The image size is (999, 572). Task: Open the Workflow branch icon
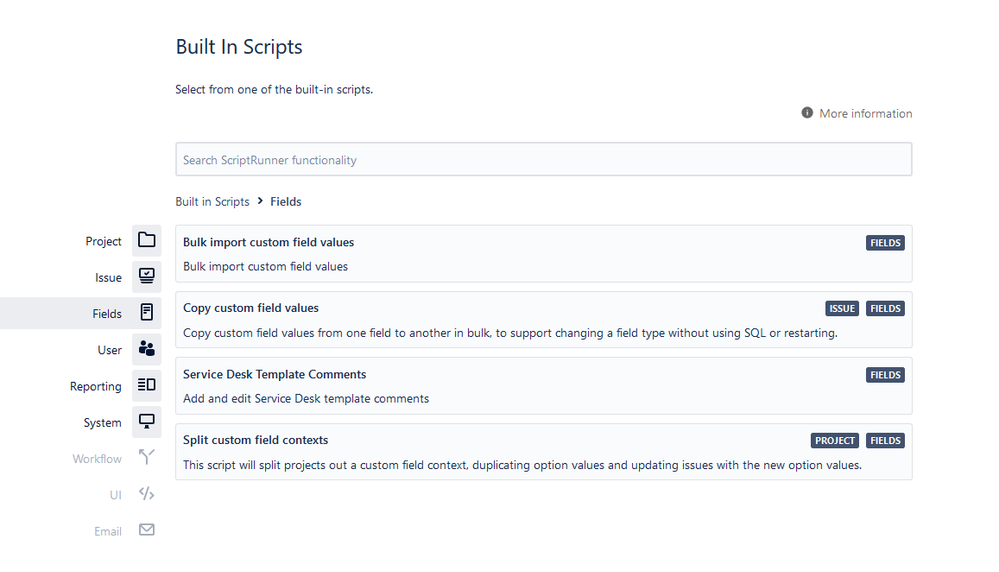tap(147, 457)
